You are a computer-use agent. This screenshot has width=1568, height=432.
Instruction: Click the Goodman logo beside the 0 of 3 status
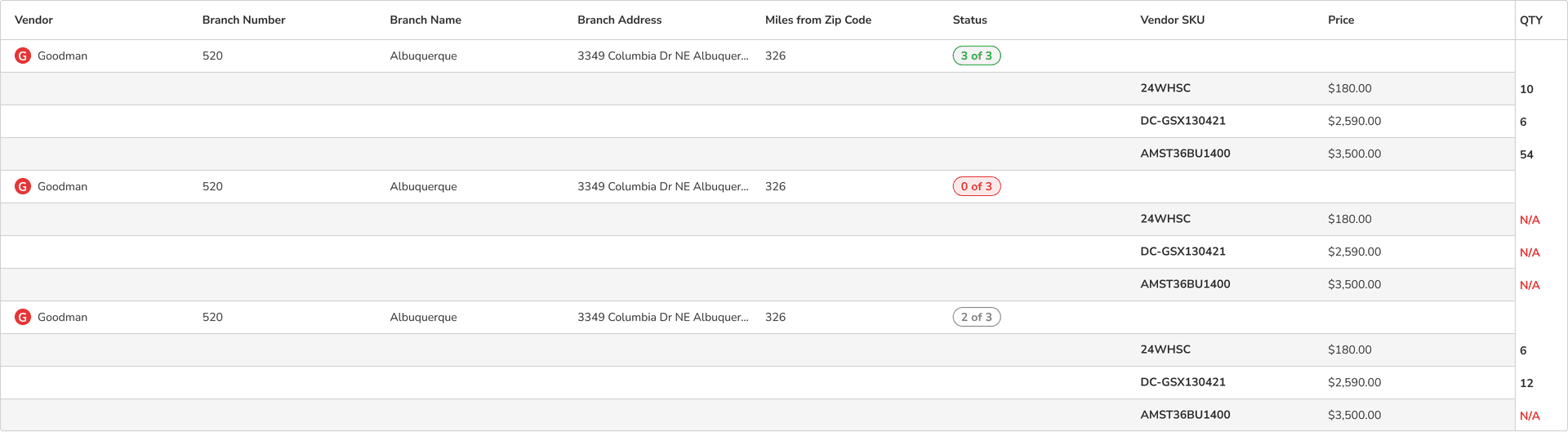[x=23, y=186]
